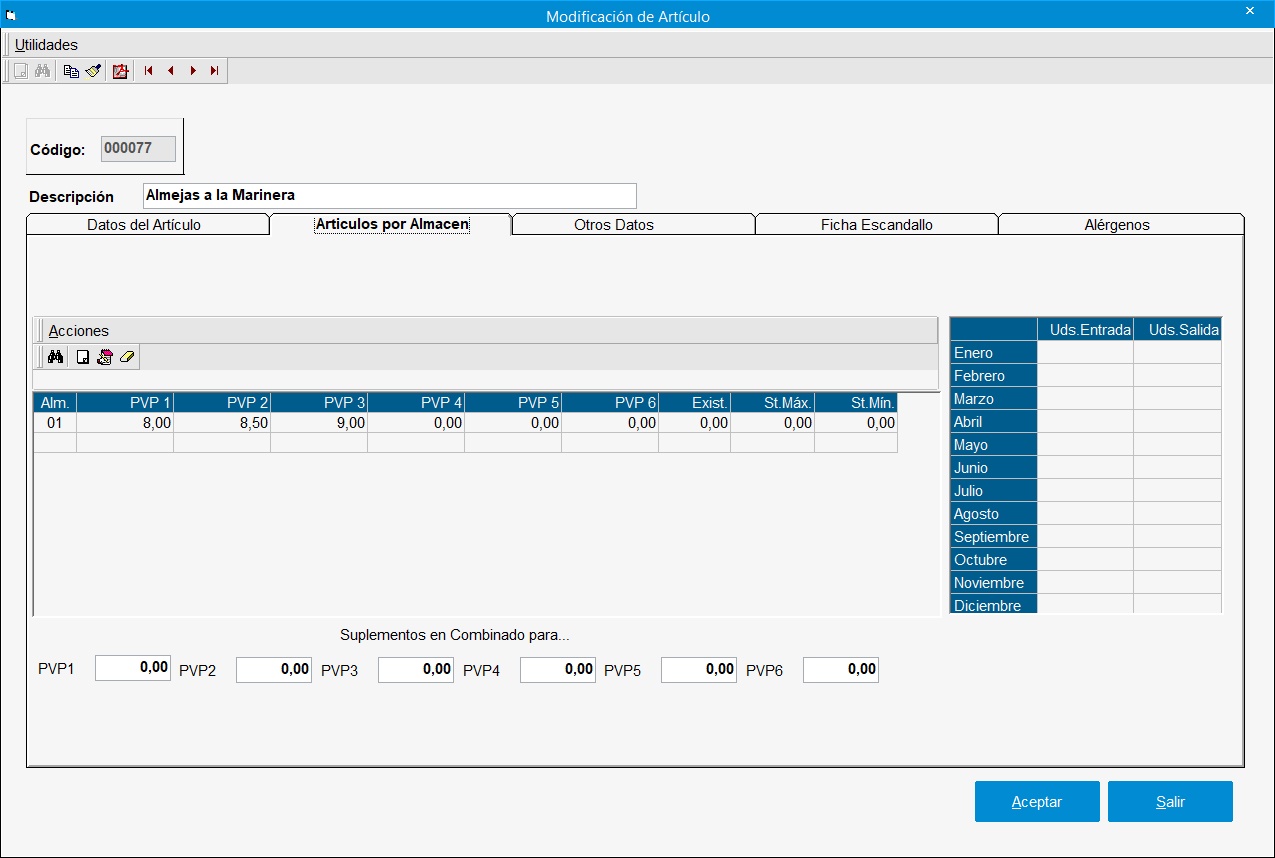Click the Exist. column header
The height and width of the screenshot is (858, 1275).
(x=695, y=402)
